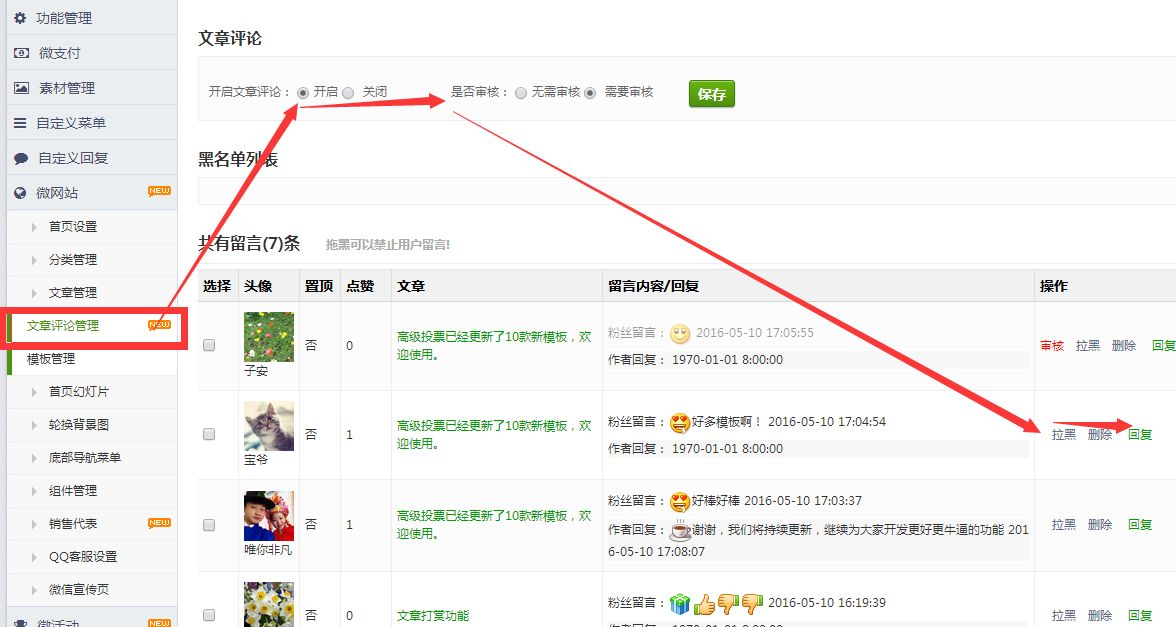Click the heart-eyes emoji before 好多模板啊
The height and width of the screenshot is (627, 1176).
pos(680,423)
